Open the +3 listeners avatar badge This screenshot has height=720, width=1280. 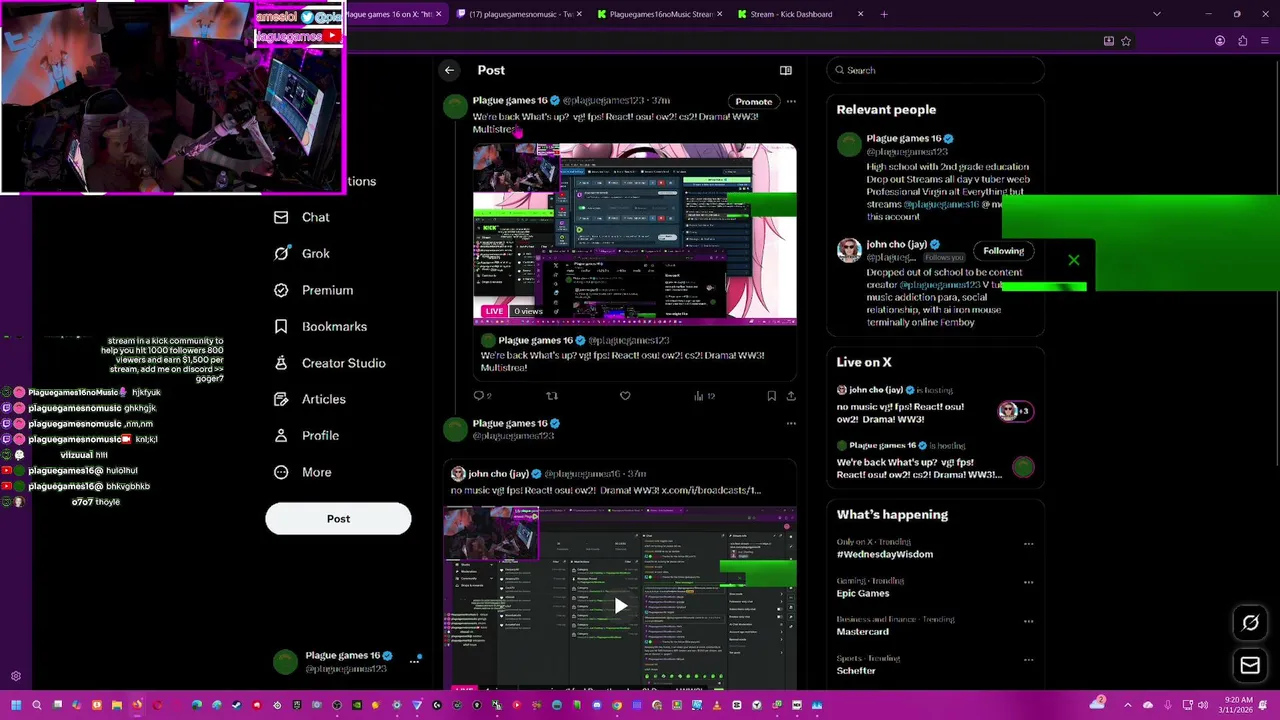tap(1015, 411)
